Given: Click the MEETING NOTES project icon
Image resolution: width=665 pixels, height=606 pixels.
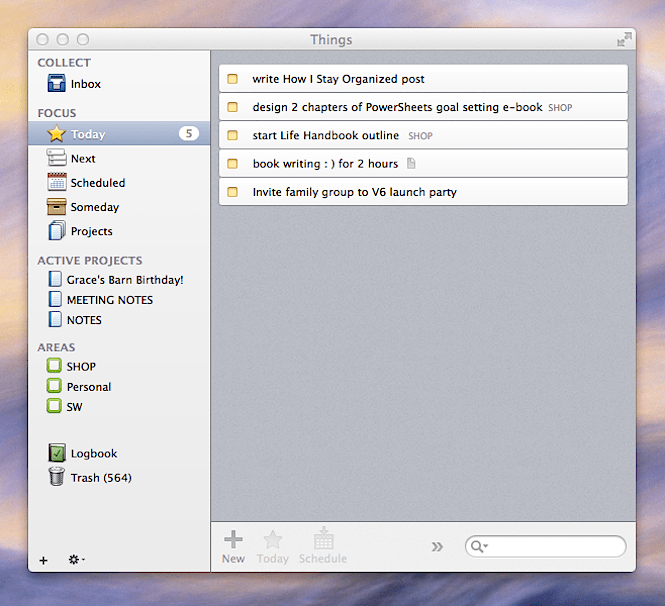Looking at the screenshot, I should pos(55,299).
